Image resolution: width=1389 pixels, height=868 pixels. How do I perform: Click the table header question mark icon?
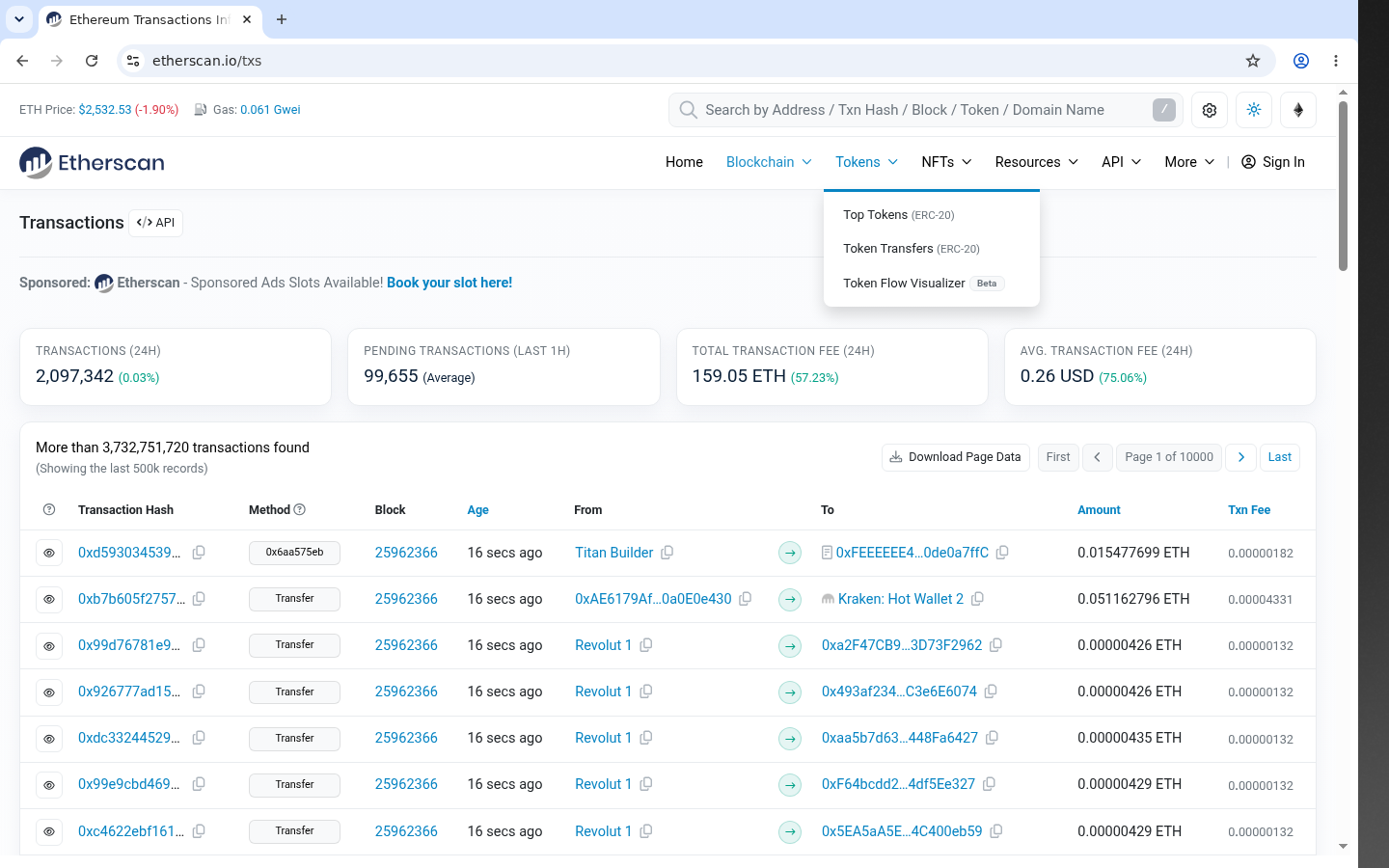point(49,509)
